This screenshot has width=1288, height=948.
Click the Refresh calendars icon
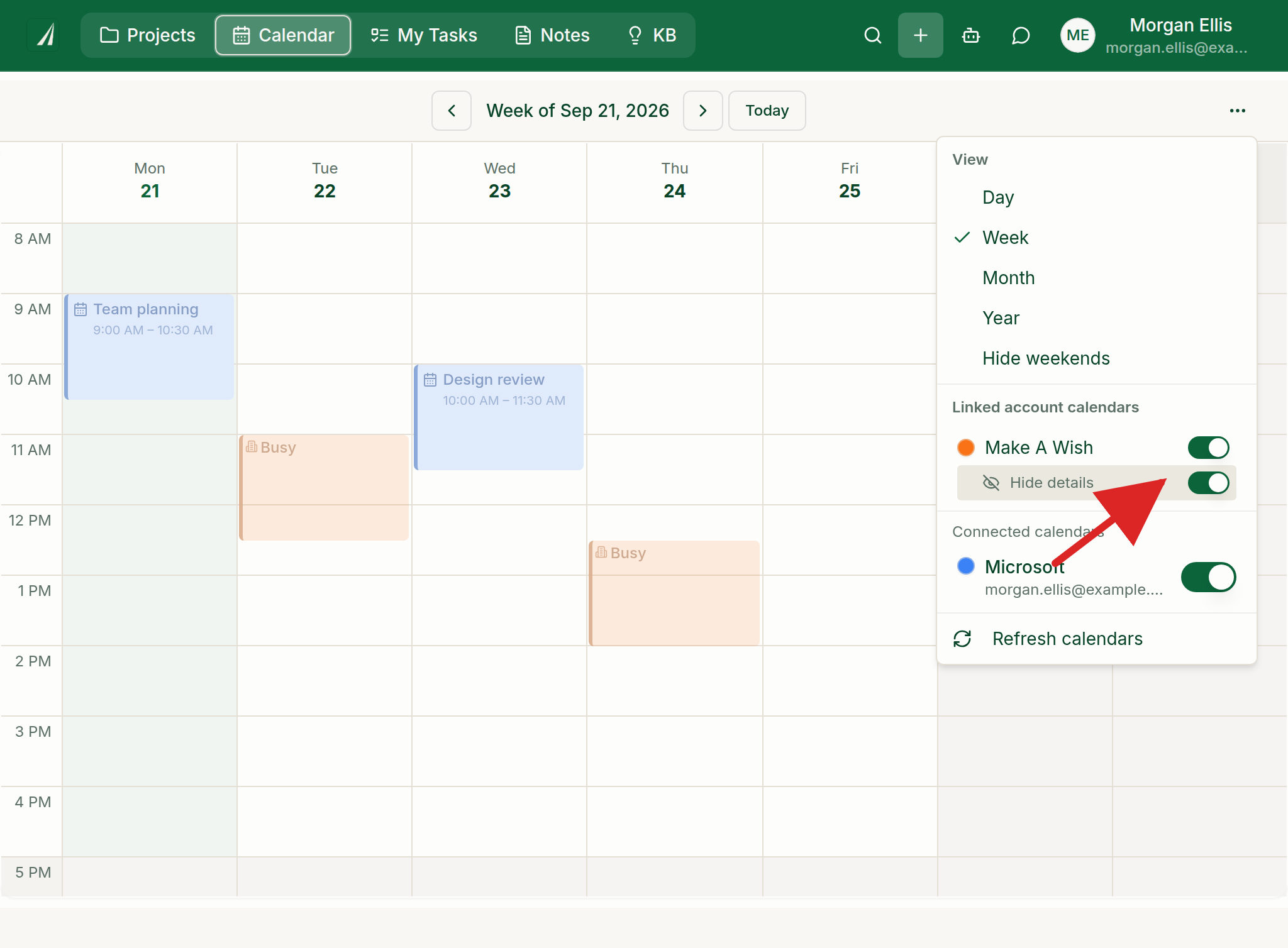(x=962, y=639)
